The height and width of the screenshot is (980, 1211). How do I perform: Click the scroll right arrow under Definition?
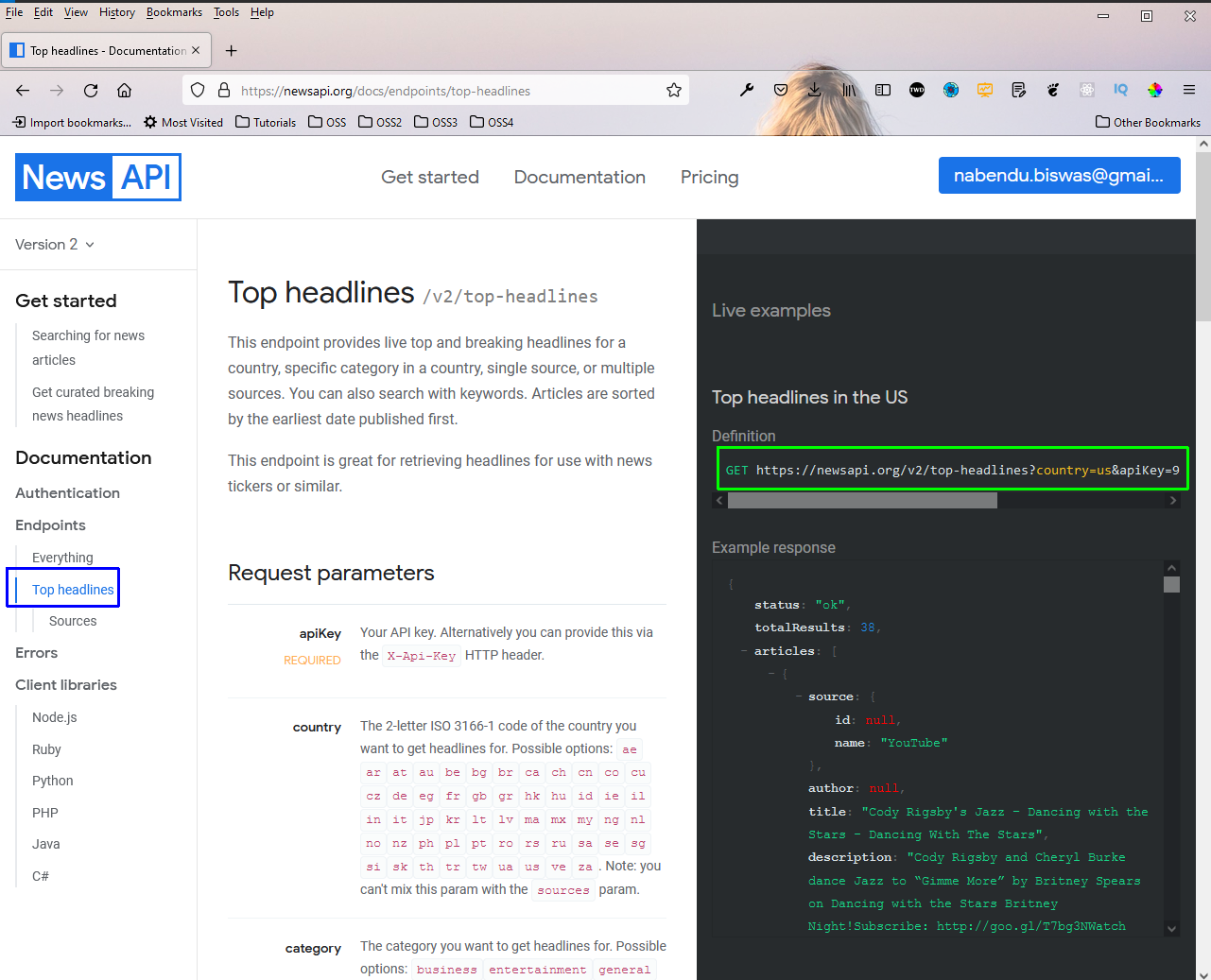tap(1173, 501)
